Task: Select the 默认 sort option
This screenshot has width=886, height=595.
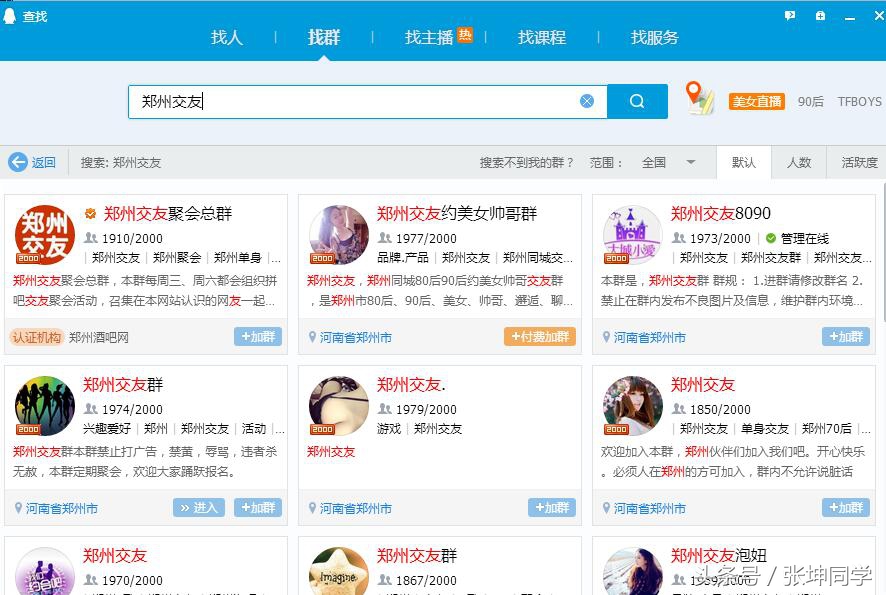Action: tap(744, 161)
